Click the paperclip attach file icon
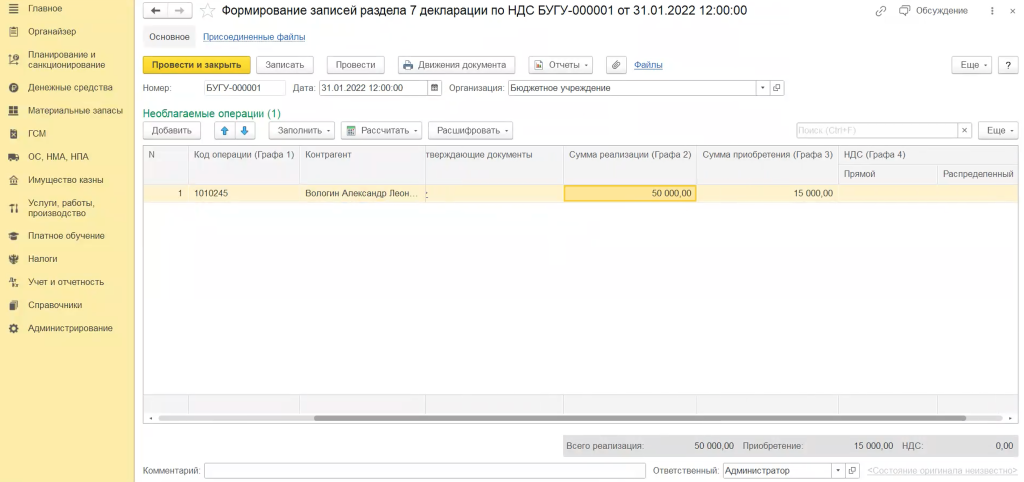Screen dimensions: 1024x482 click(616, 65)
